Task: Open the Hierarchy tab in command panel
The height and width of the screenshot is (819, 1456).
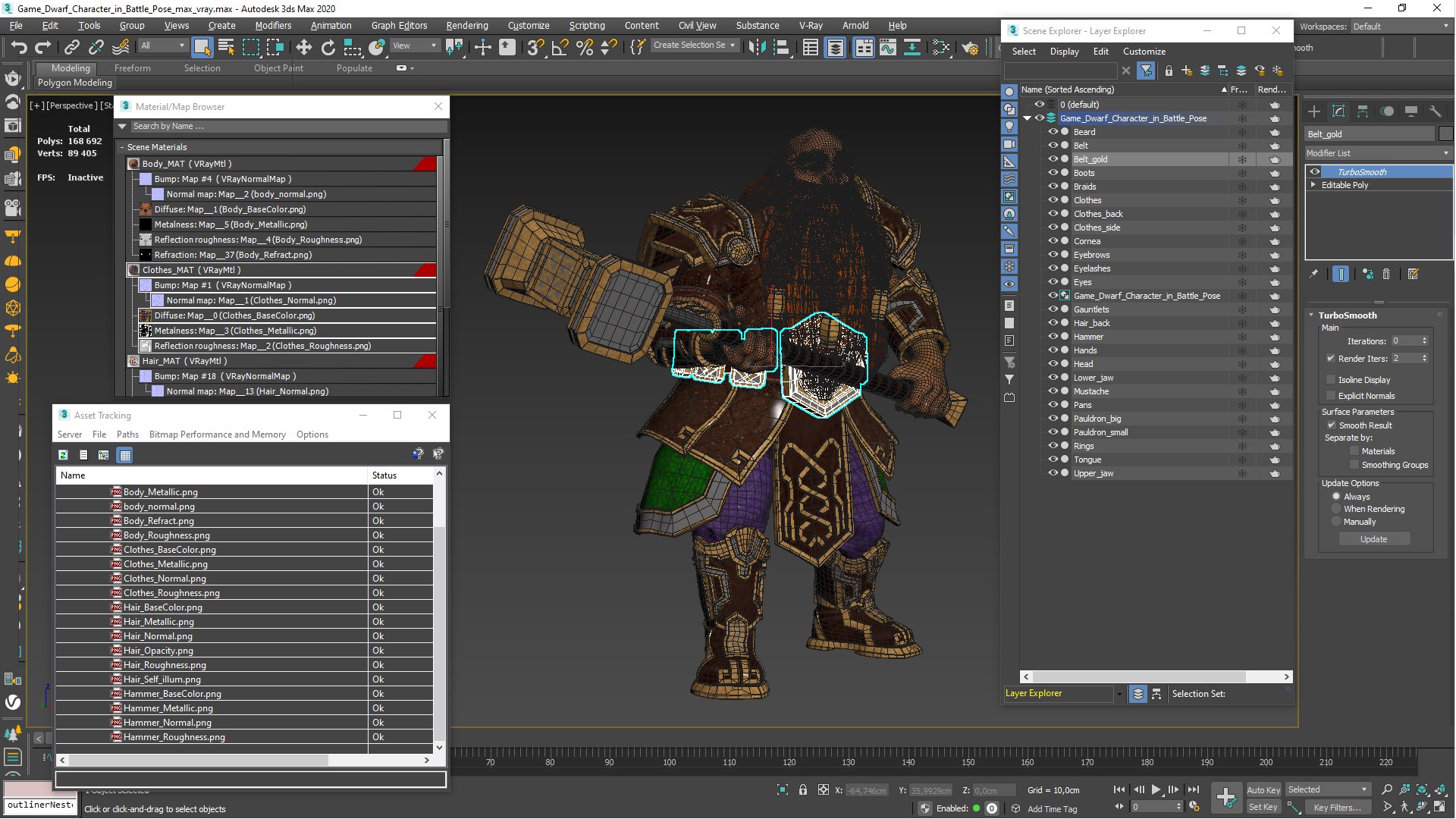Action: 1363,111
